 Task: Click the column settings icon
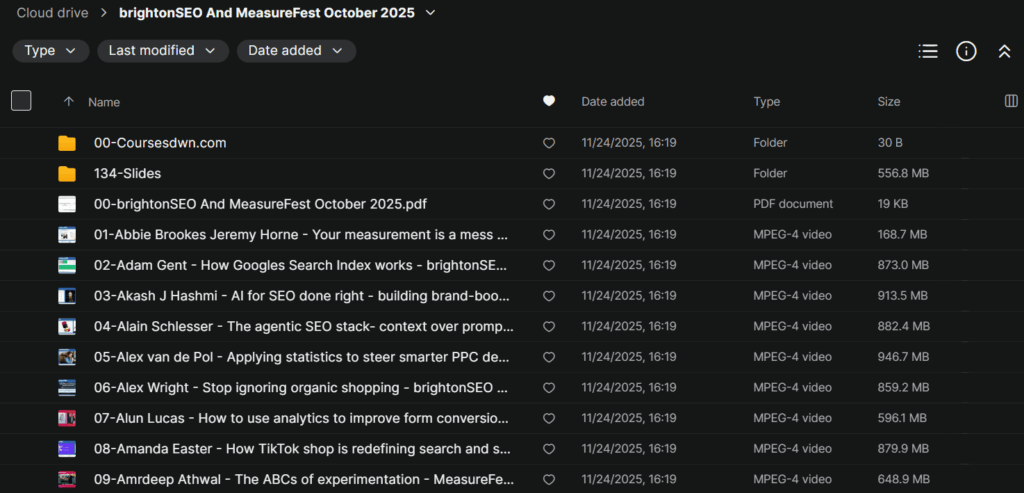point(1010,101)
